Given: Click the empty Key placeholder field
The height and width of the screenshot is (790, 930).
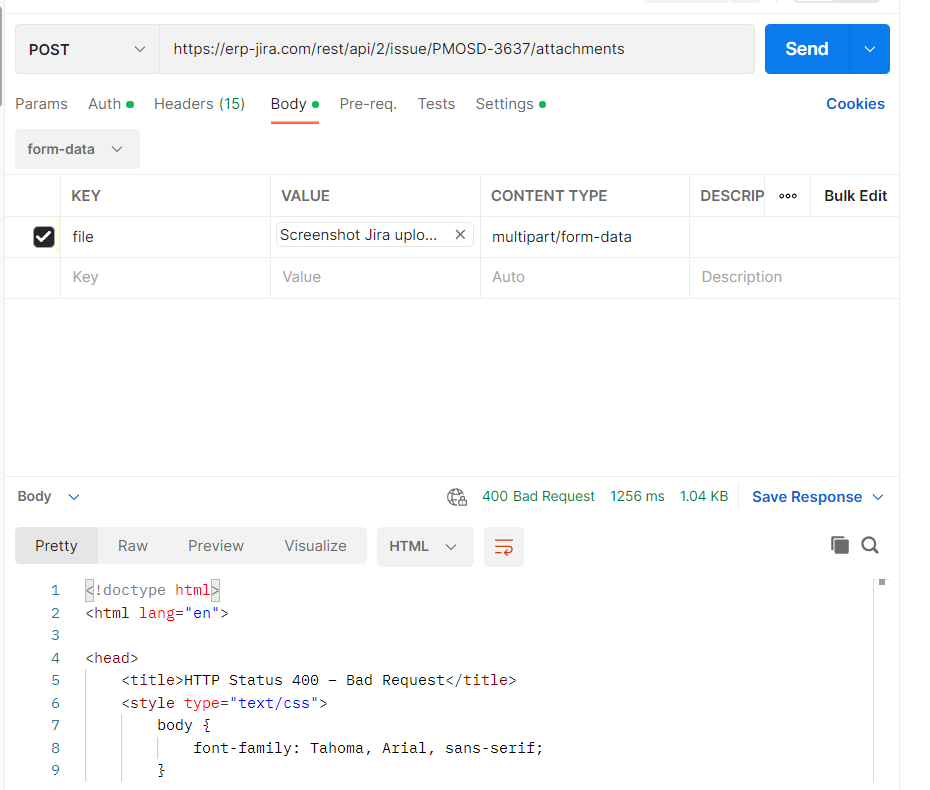Looking at the screenshot, I should [165, 277].
